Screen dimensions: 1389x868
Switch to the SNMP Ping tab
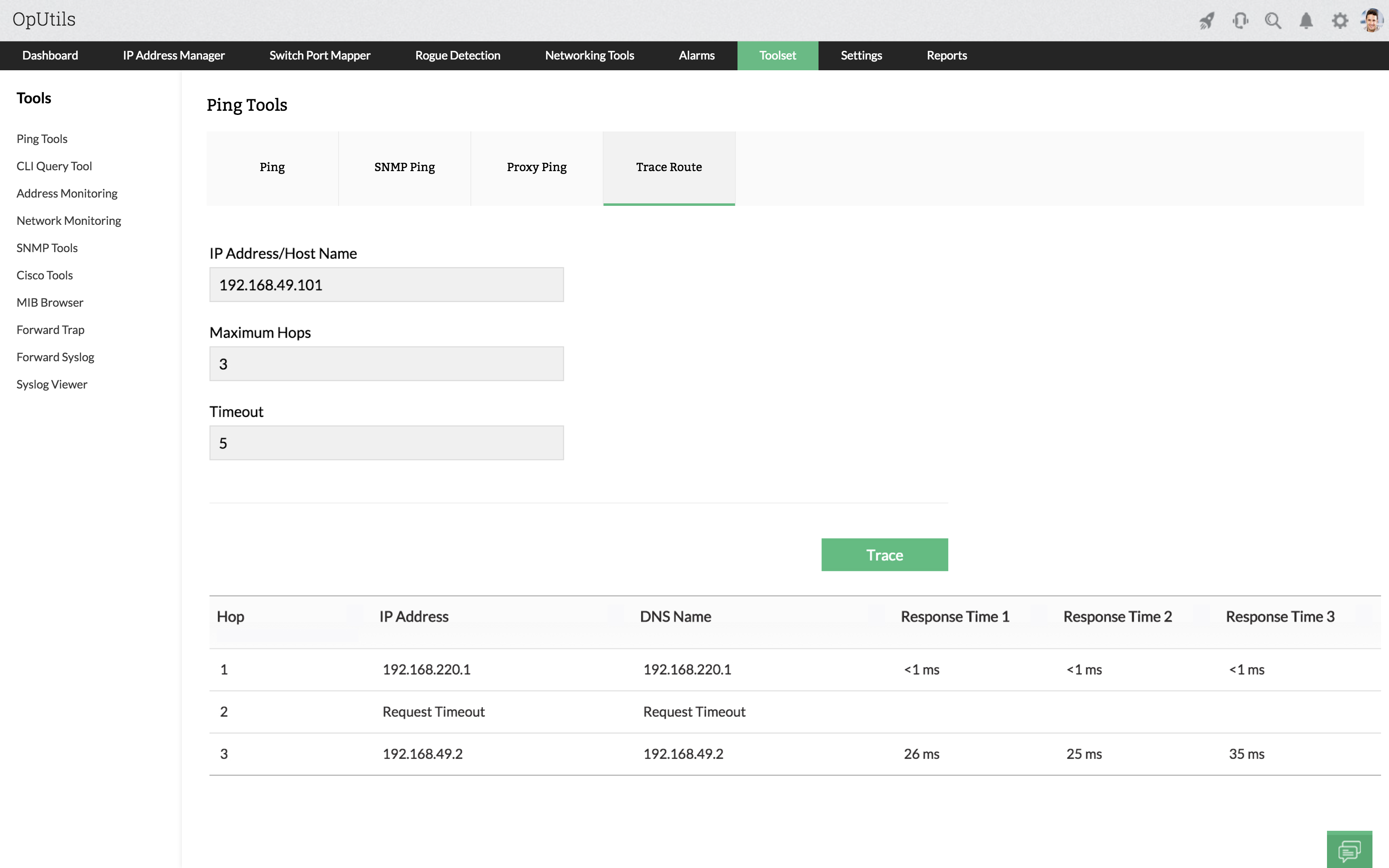coord(404,167)
